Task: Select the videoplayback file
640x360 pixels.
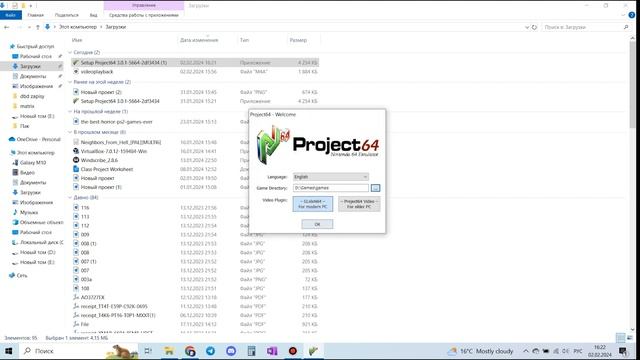Action: click(97, 71)
